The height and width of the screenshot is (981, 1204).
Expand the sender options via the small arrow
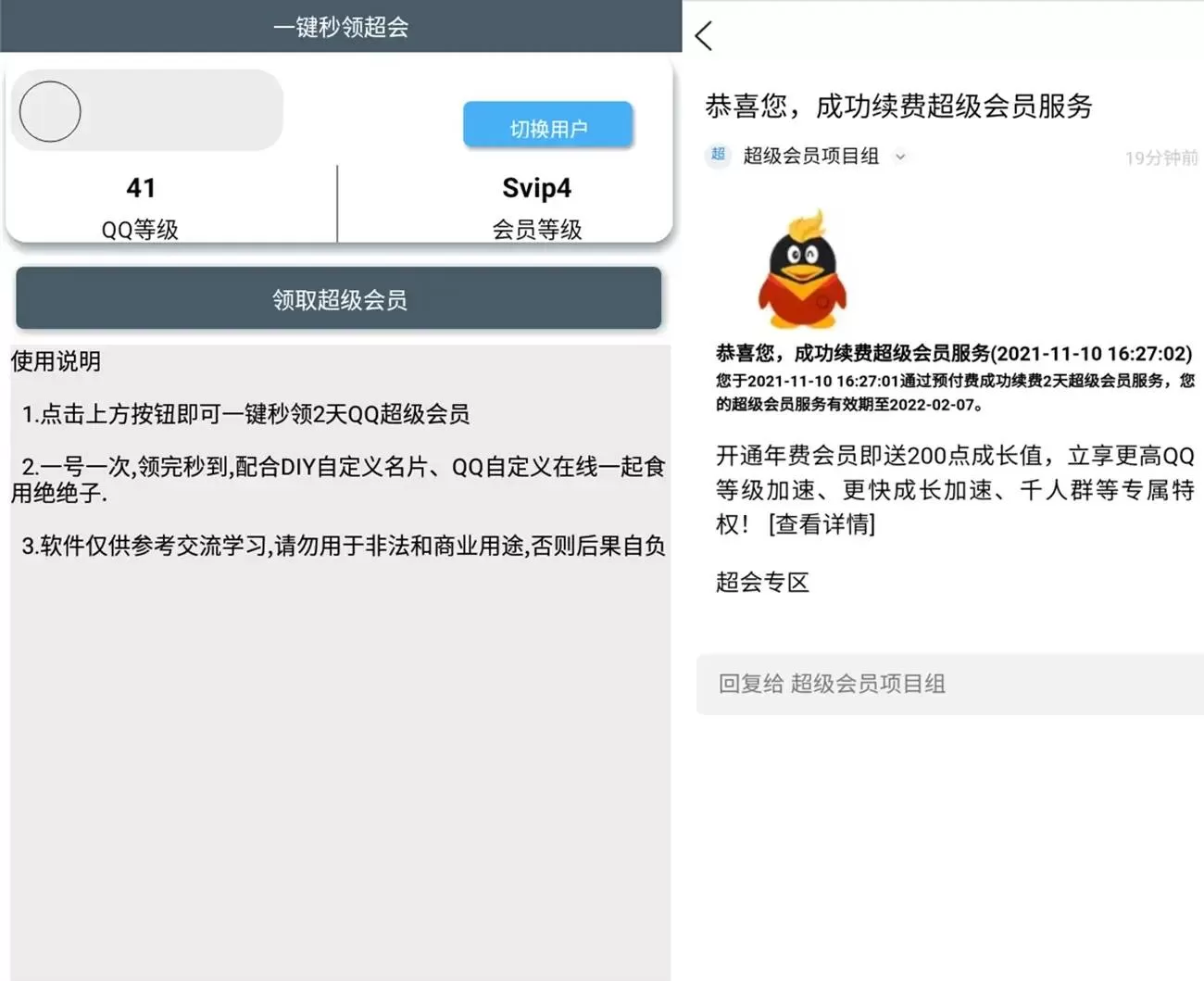click(901, 157)
